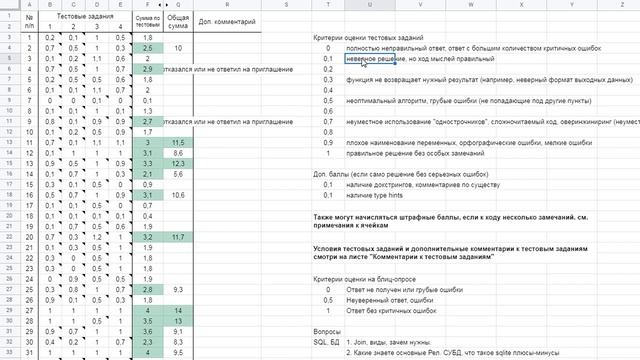Image resolution: width=640 pixels, height=360 pixels.
Task: Select cell 'неверное решение, но ход мыслей правильный'
Action: pos(370,59)
